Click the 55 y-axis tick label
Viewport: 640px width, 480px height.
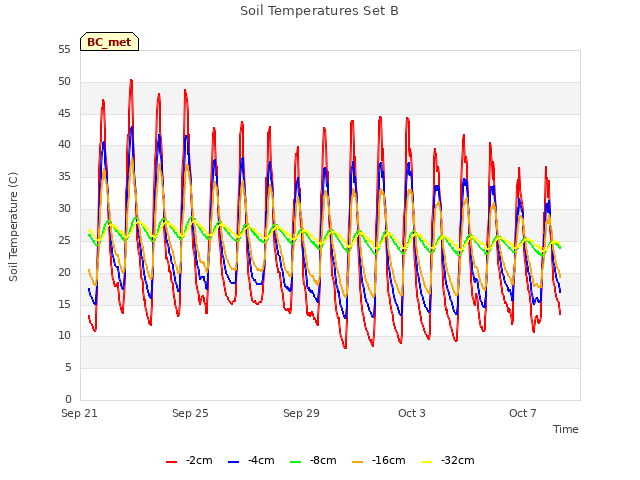64,50
